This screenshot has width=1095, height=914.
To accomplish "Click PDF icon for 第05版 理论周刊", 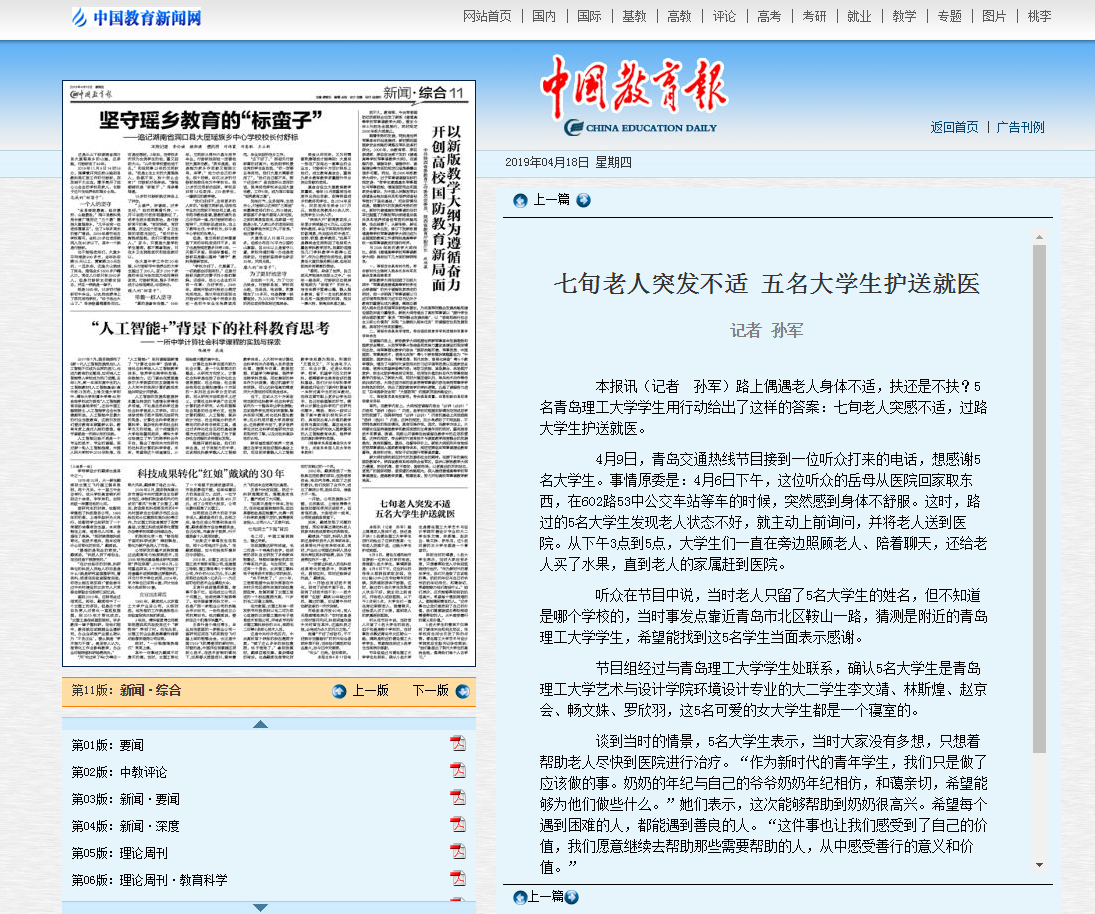I will coord(458,851).
